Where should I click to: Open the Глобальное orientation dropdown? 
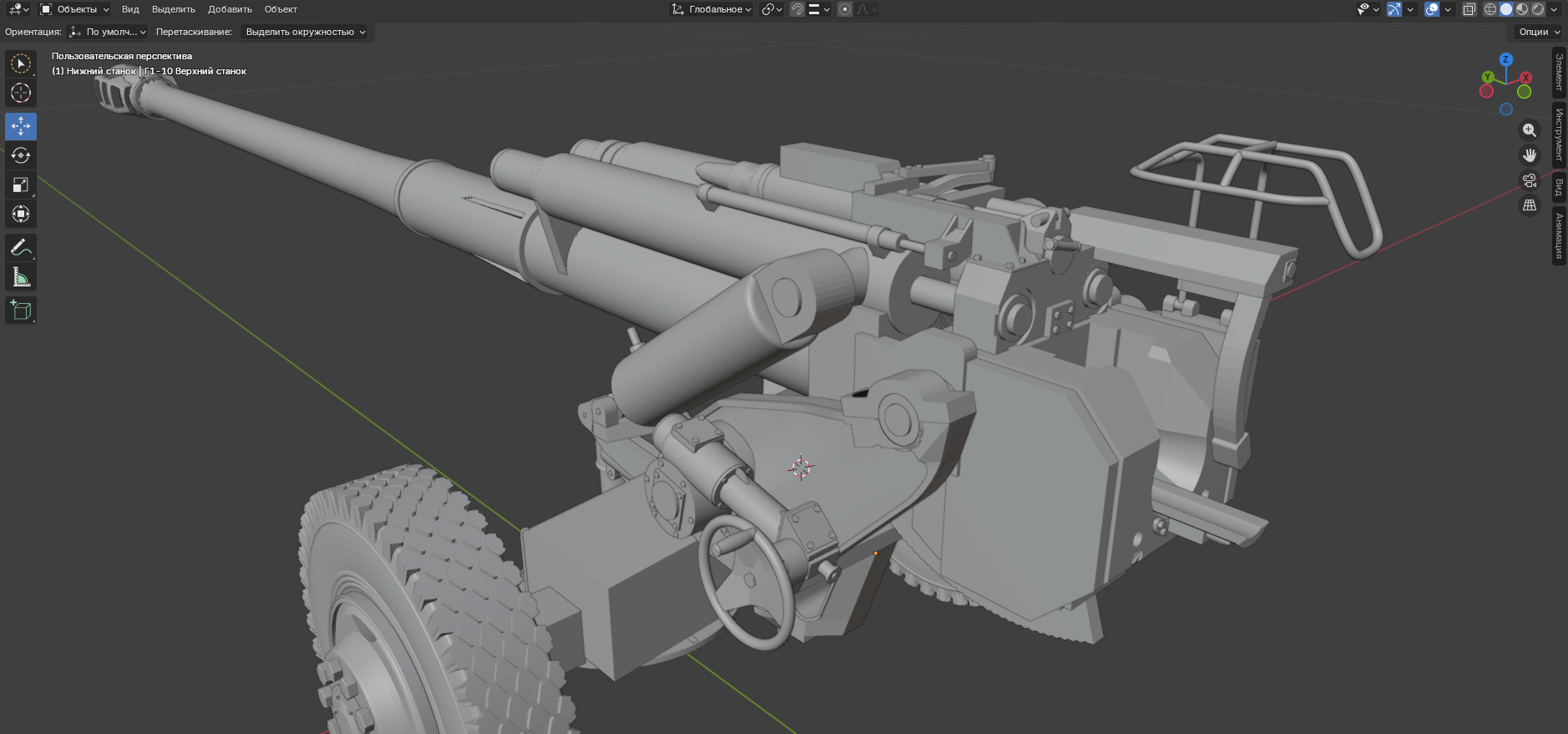pos(711,9)
